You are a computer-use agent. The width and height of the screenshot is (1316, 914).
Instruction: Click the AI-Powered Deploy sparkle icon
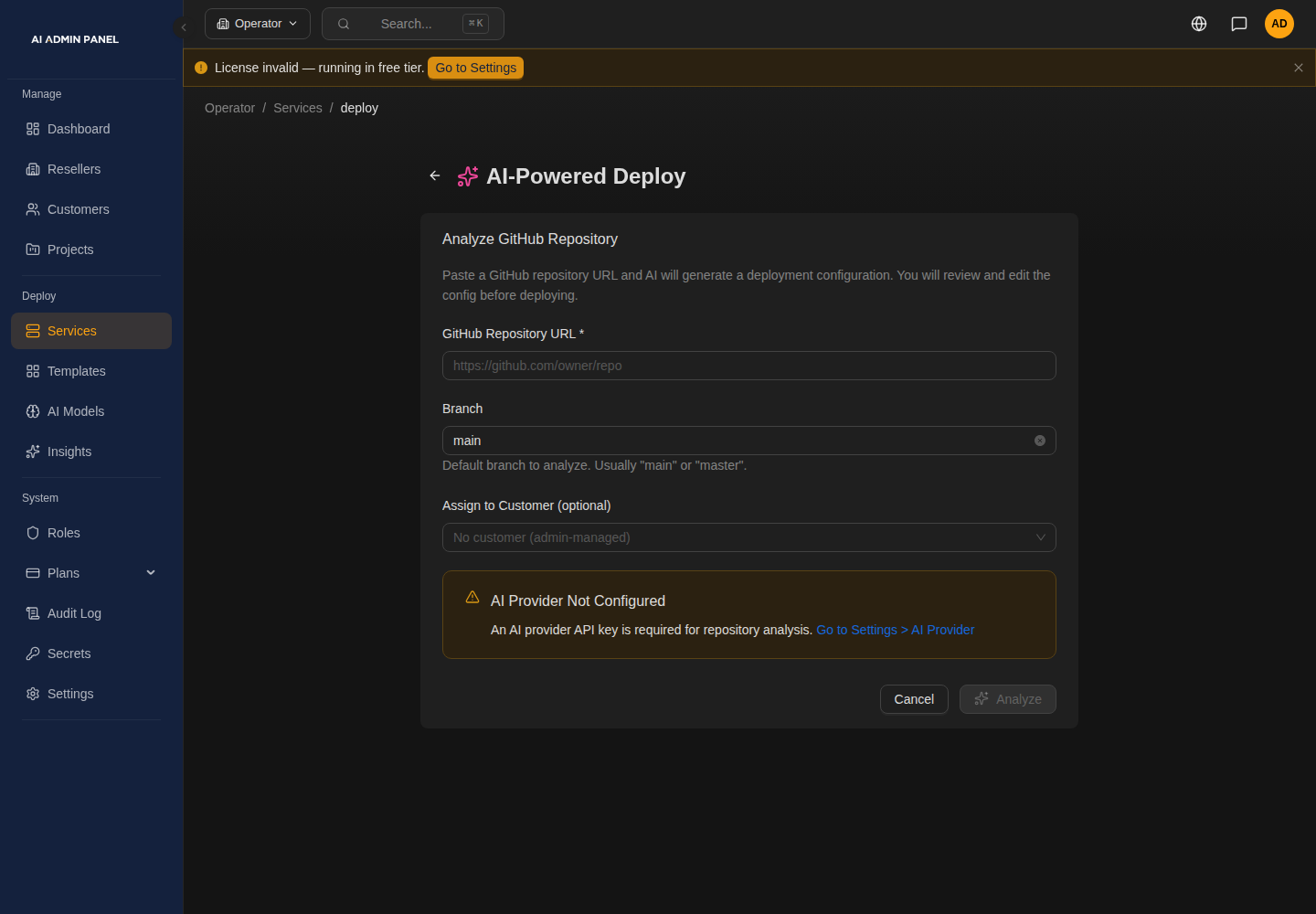[468, 176]
